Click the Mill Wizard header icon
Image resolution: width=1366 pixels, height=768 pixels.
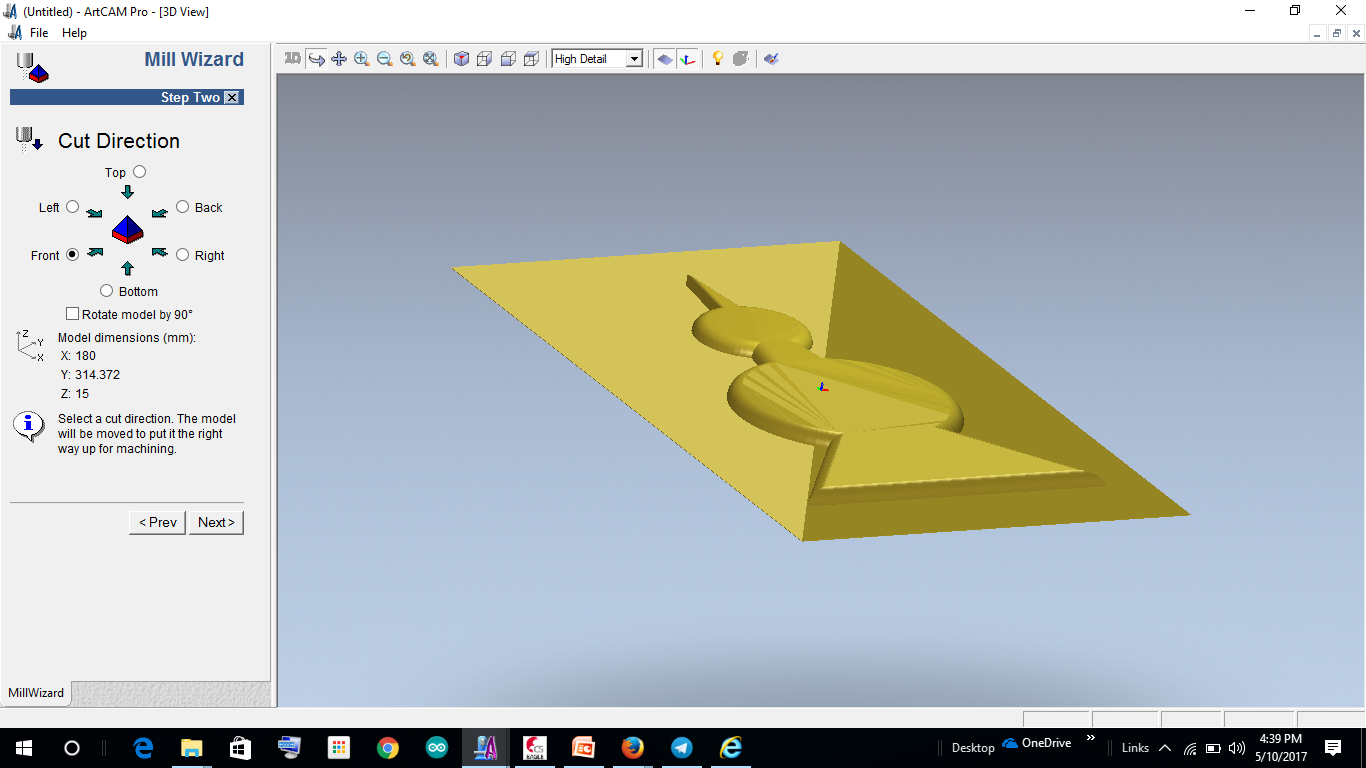pyautogui.click(x=33, y=67)
